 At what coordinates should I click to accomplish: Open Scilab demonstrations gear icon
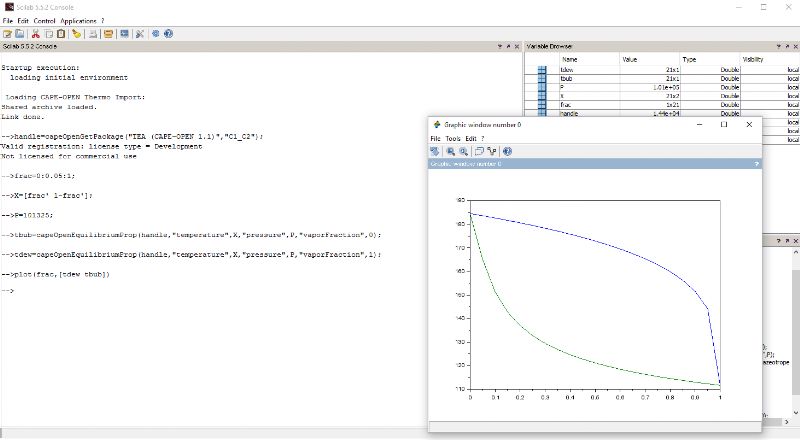click(x=156, y=34)
